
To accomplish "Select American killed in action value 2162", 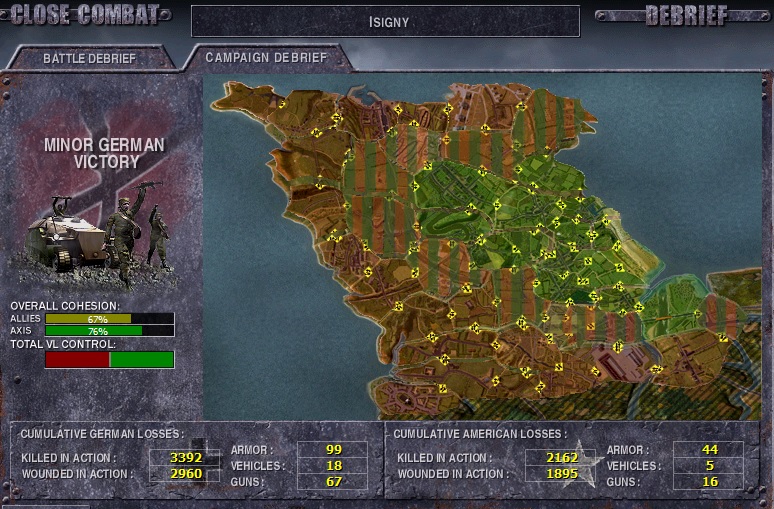I will coord(562,458).
